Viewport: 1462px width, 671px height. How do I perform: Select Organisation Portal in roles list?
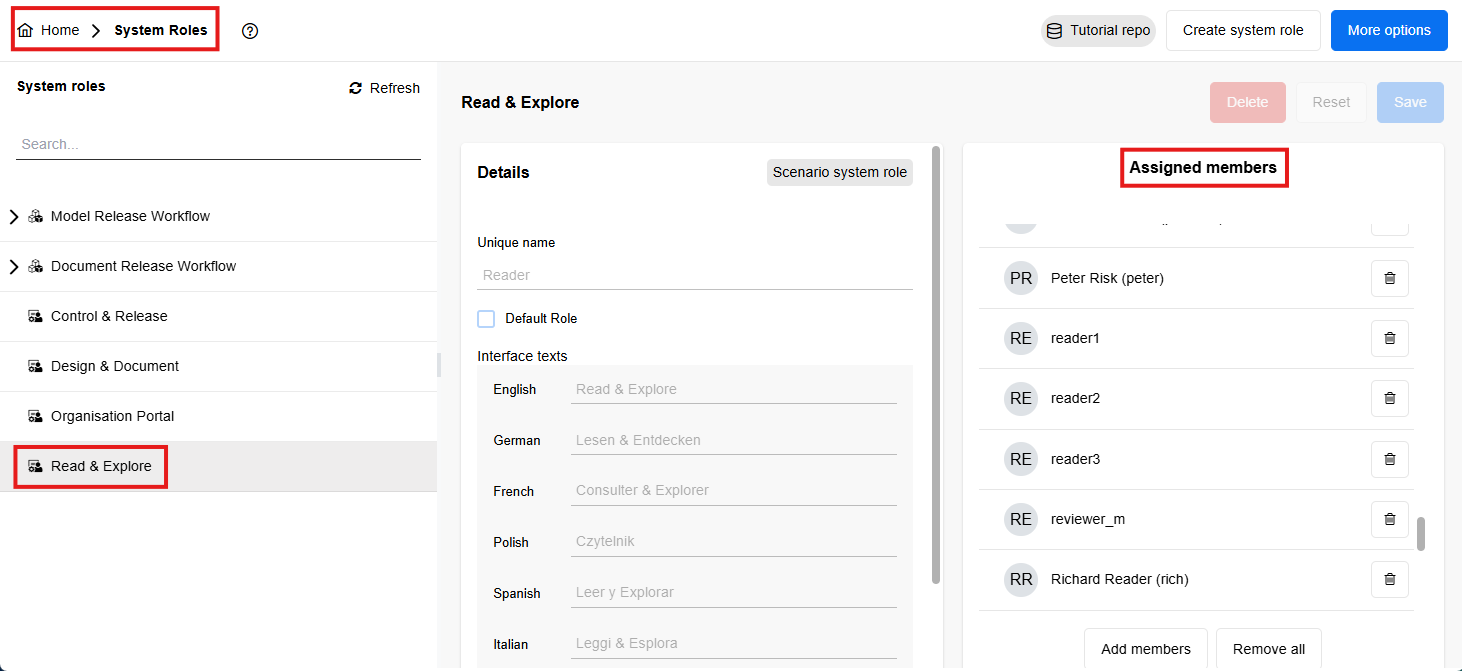(x=112, y=416)
